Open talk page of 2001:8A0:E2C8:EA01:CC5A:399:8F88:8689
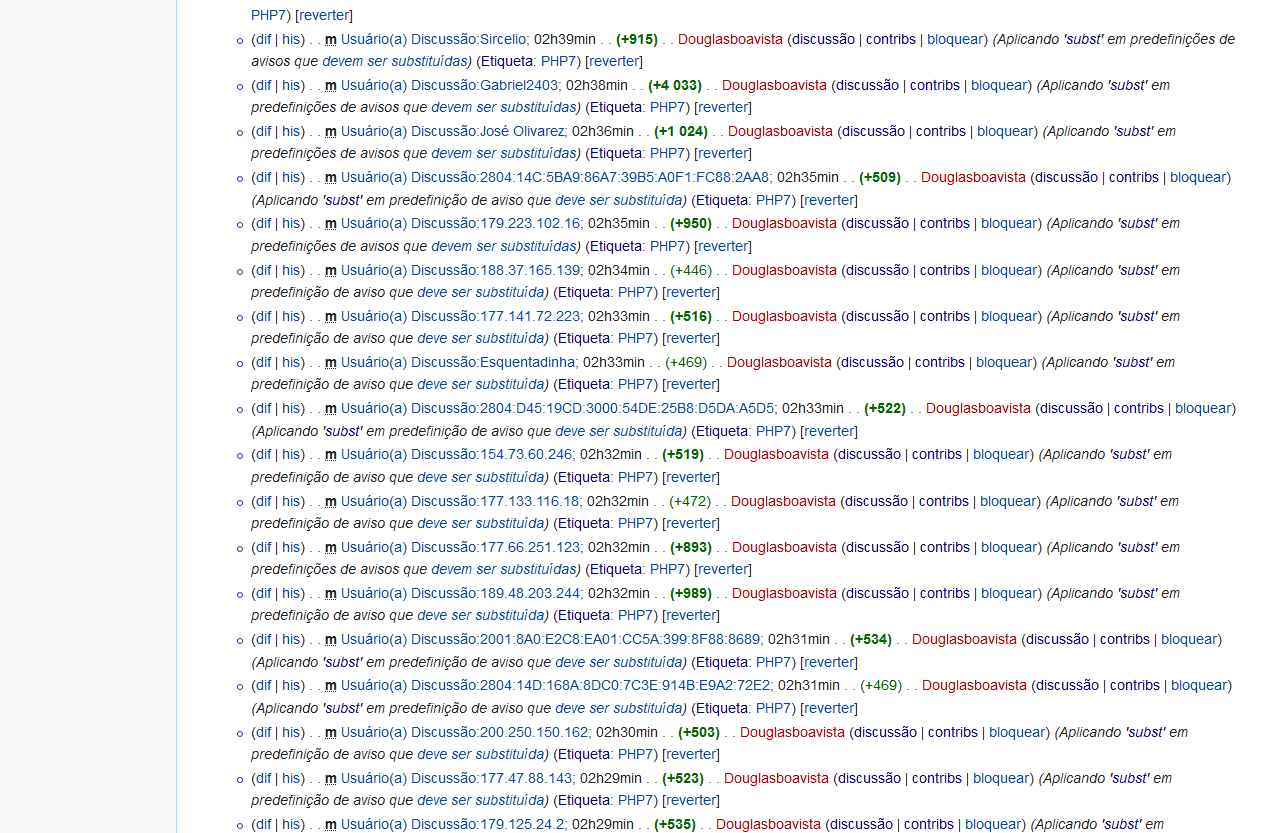The height and width of the screenshot is (833, 1263). tap(551, 639)
